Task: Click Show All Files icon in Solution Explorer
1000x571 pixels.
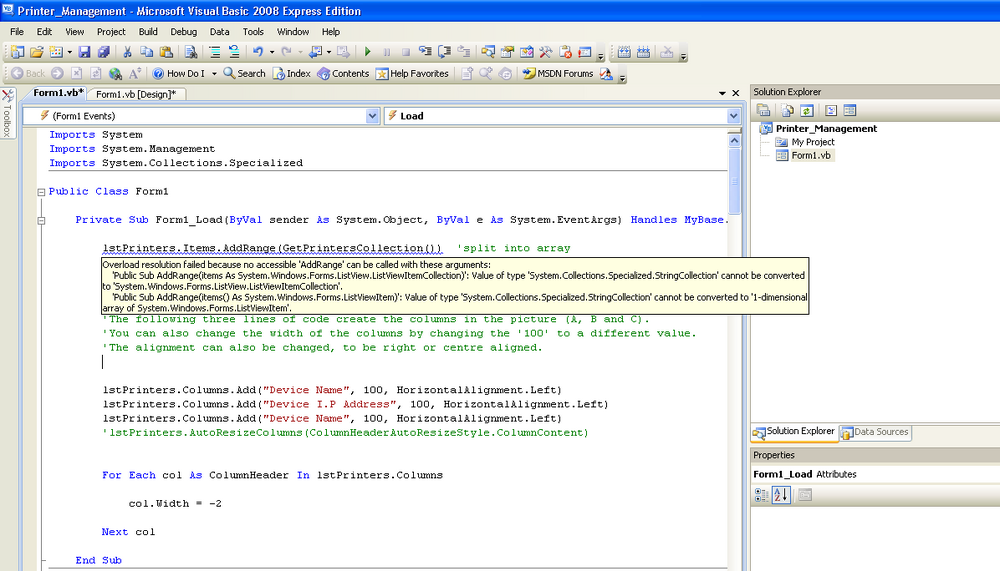Action: pyautogui.click(x=788, y=110)
